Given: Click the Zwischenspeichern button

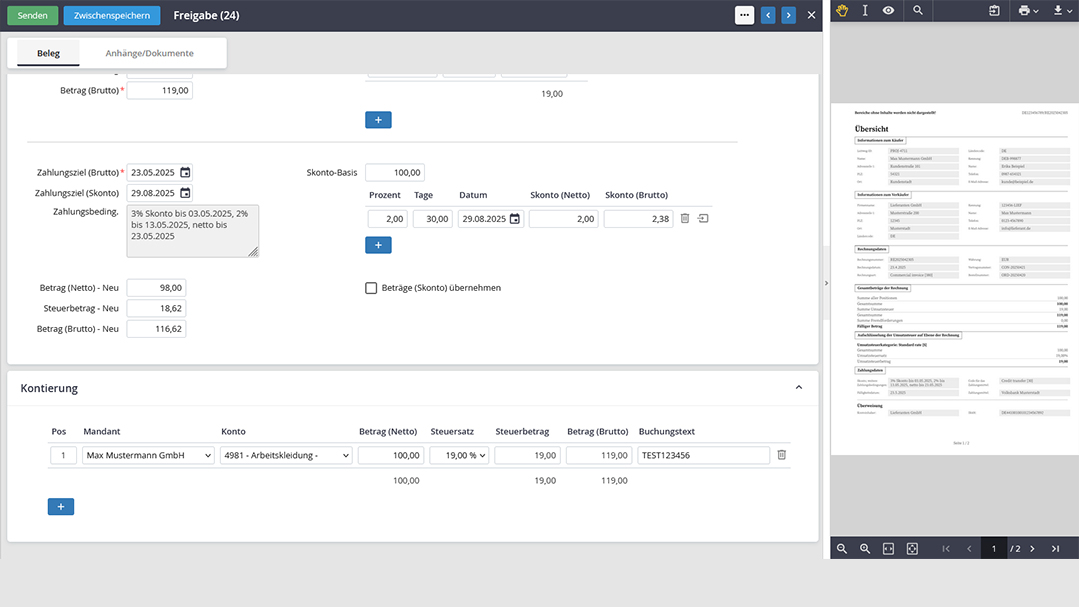Looking at the screenshot, I should [x=111, y=15].
